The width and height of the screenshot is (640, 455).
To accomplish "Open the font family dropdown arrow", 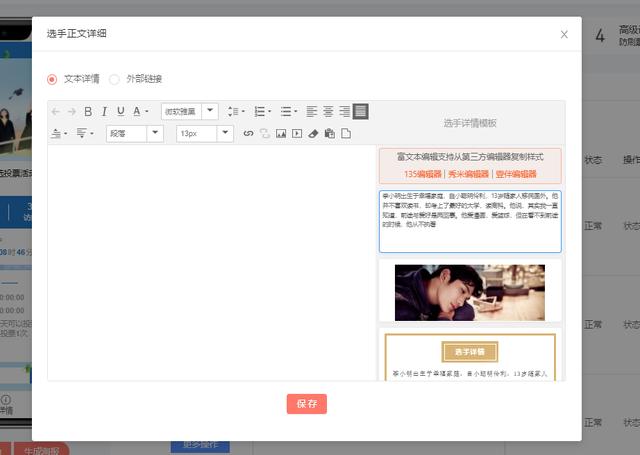I will pos(210,111).
